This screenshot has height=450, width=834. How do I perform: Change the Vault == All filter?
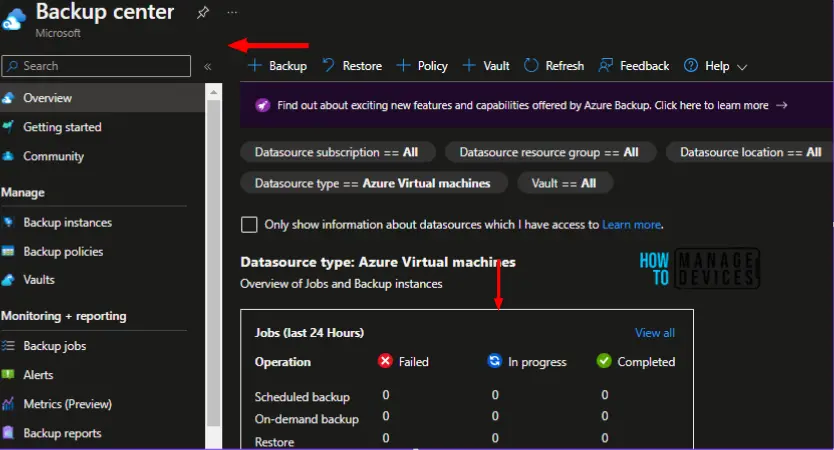[564, 184]
